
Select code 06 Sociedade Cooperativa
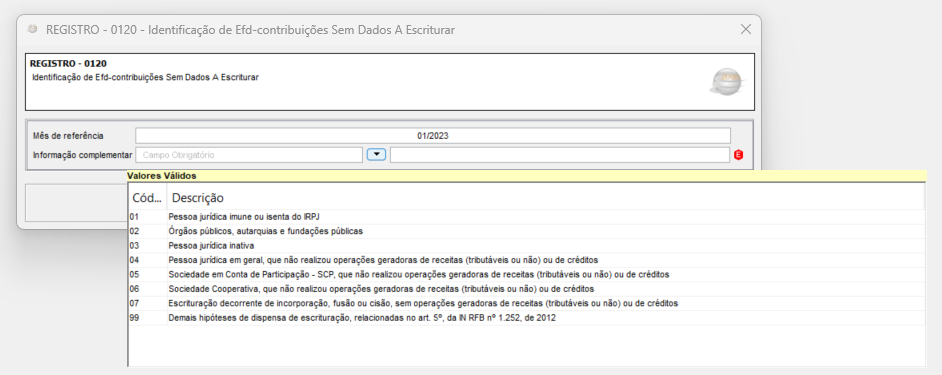tap(526, 288)
